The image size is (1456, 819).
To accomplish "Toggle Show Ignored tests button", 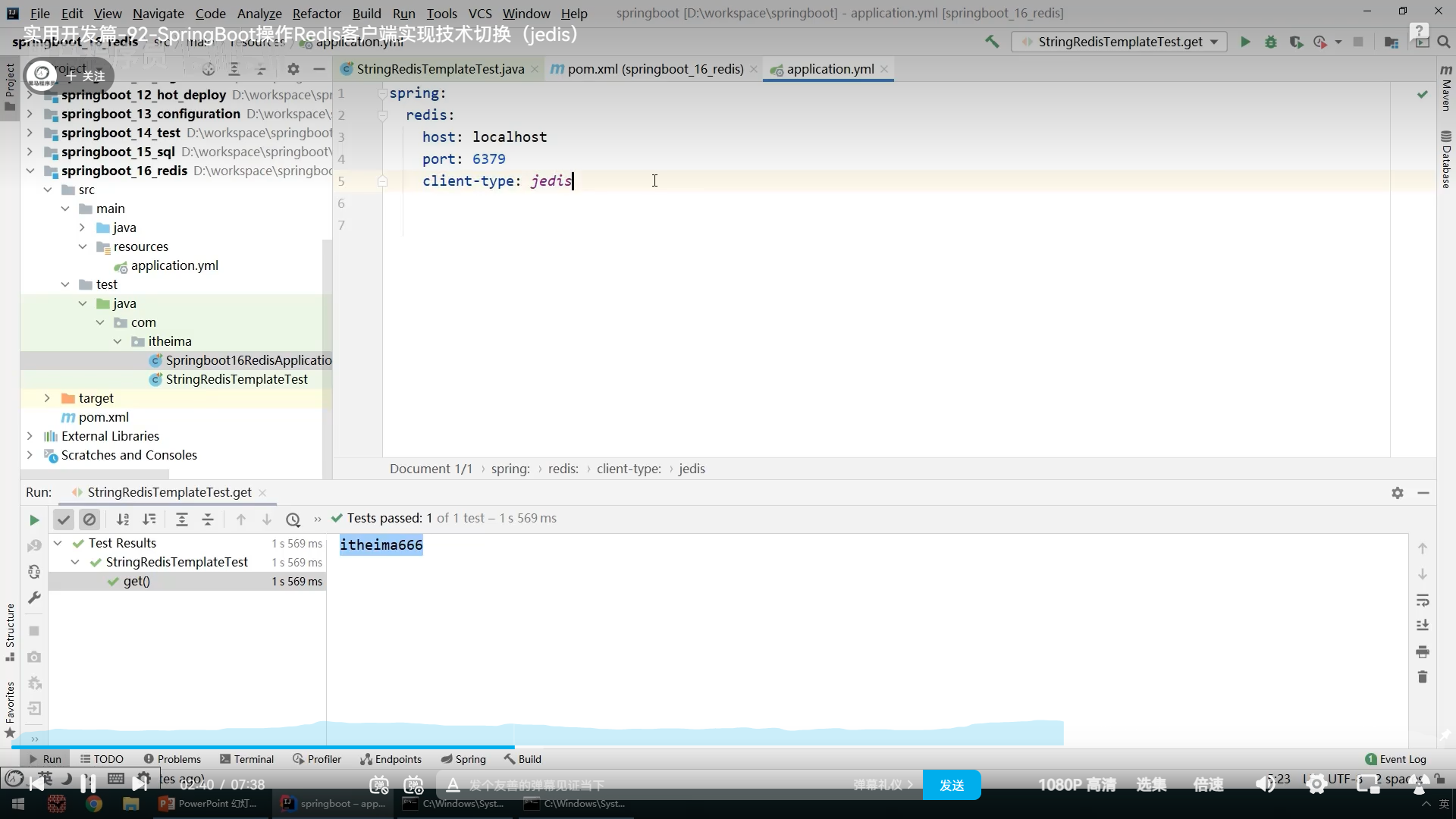I will click(x=89, y=519).
